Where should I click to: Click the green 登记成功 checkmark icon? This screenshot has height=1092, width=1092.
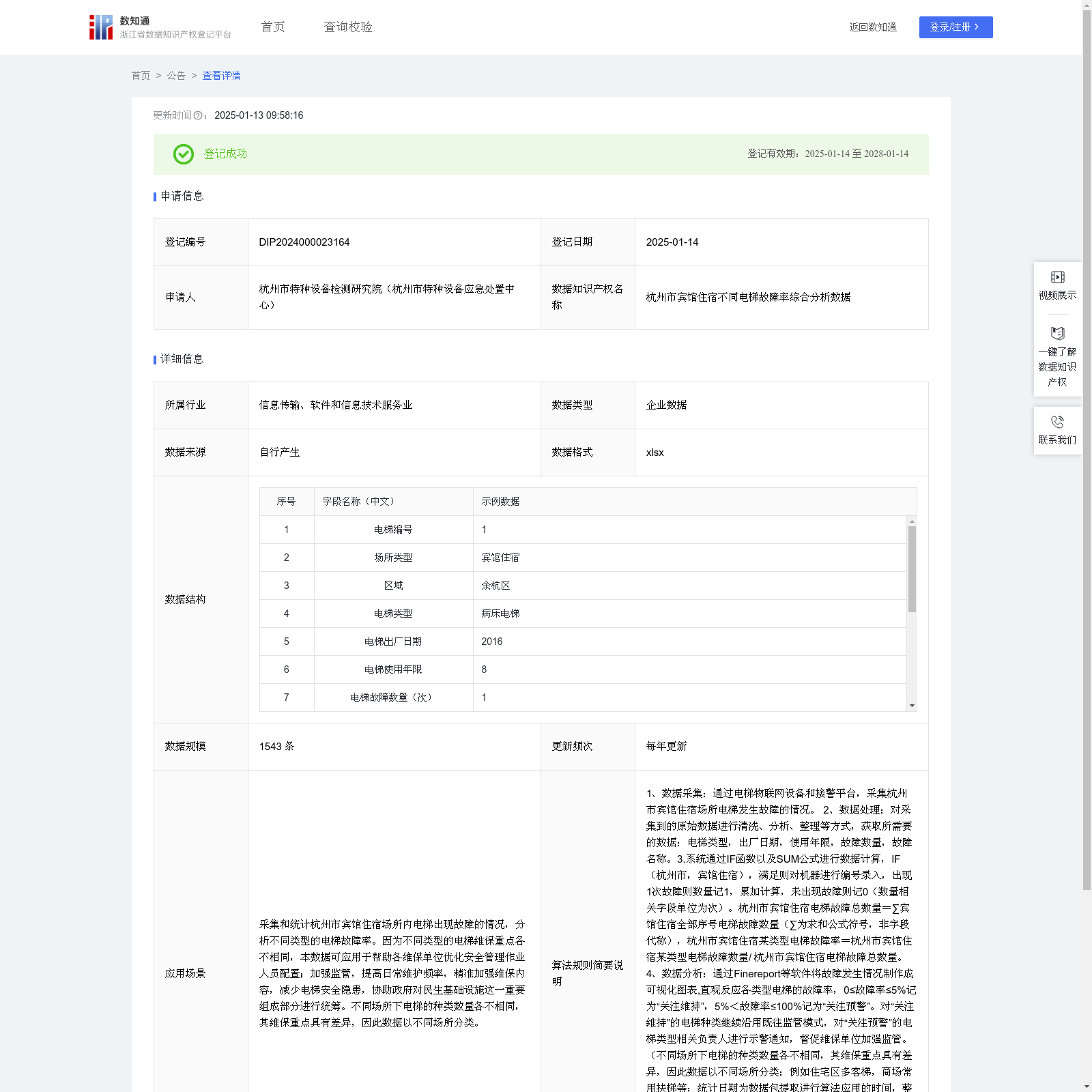[184, 154]
